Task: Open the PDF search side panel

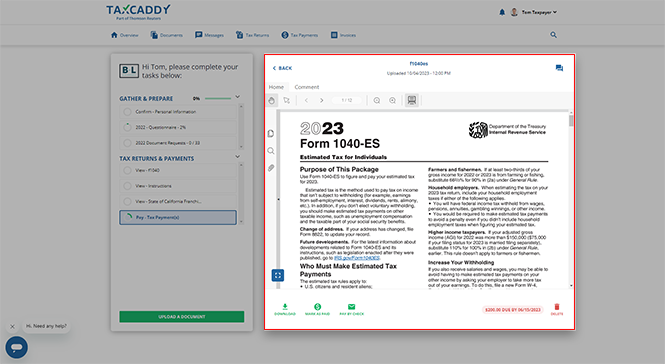Action: (271, 151)
